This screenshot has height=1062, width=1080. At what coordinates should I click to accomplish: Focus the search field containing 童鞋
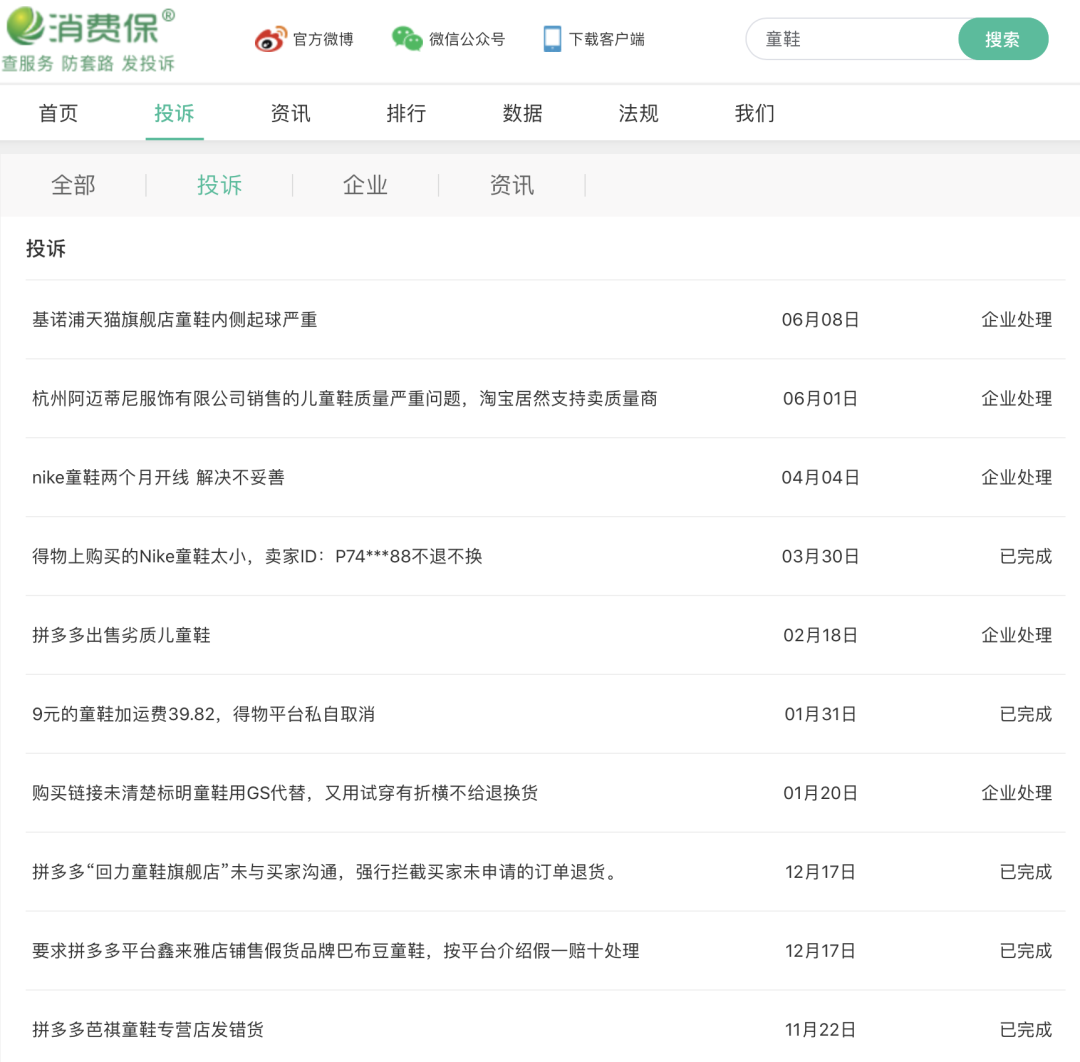[853, 39]
